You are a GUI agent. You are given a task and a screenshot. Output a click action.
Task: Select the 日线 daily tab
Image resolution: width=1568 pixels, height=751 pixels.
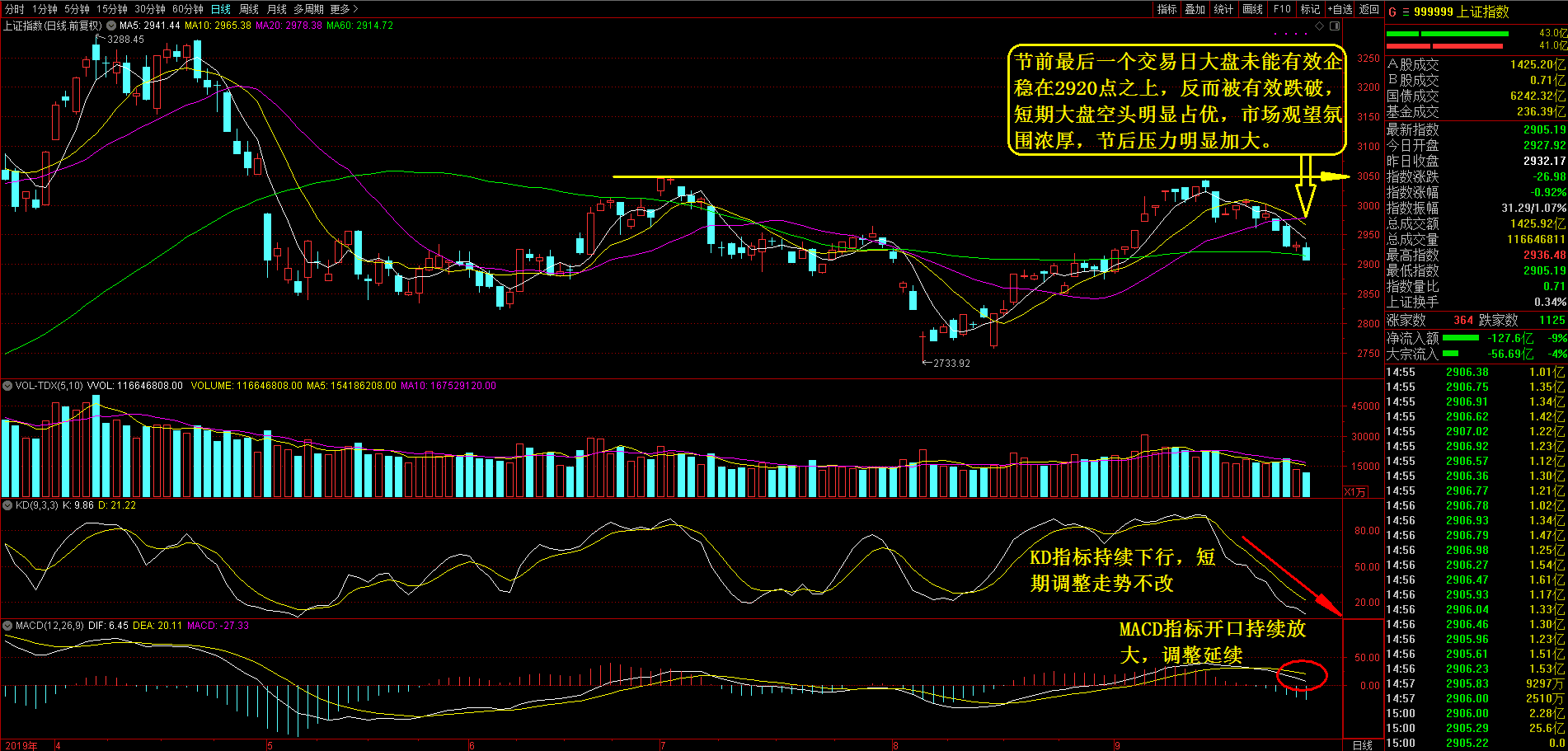tap(221, 9)
